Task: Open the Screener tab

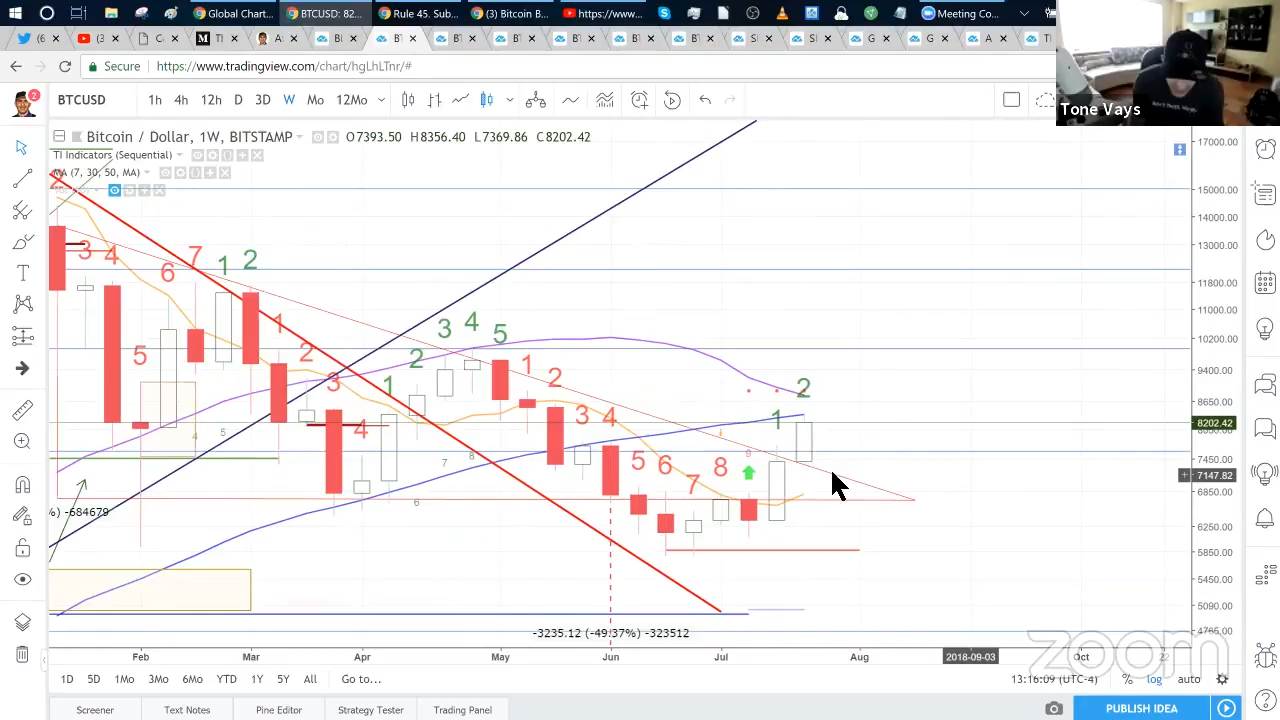Action: (x=95, y=710)
